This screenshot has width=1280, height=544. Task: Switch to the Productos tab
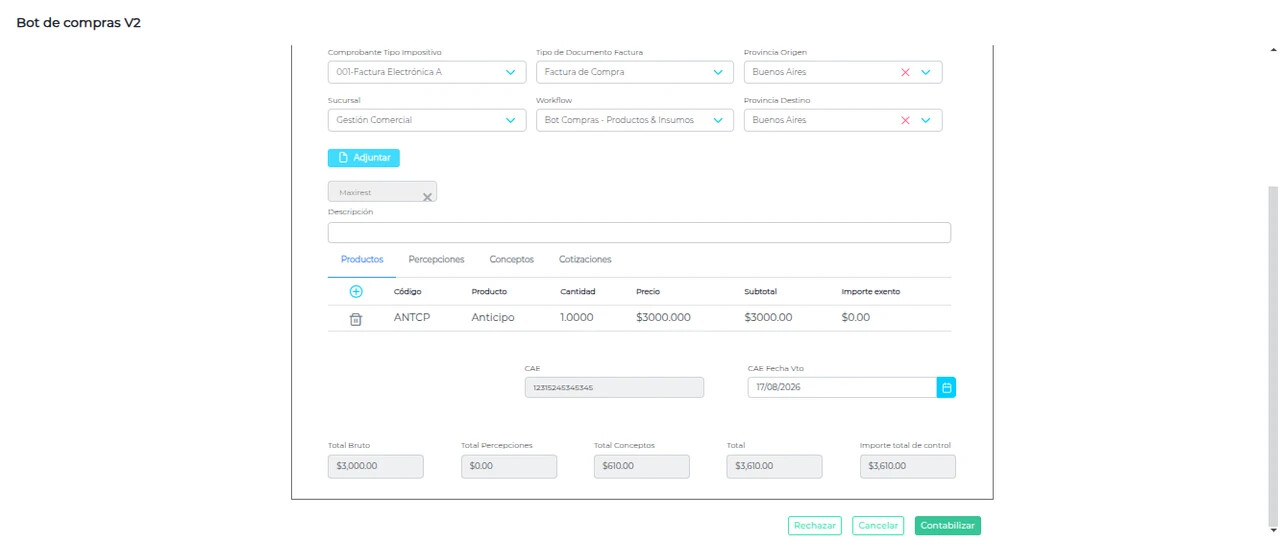[x=362, y=259]
